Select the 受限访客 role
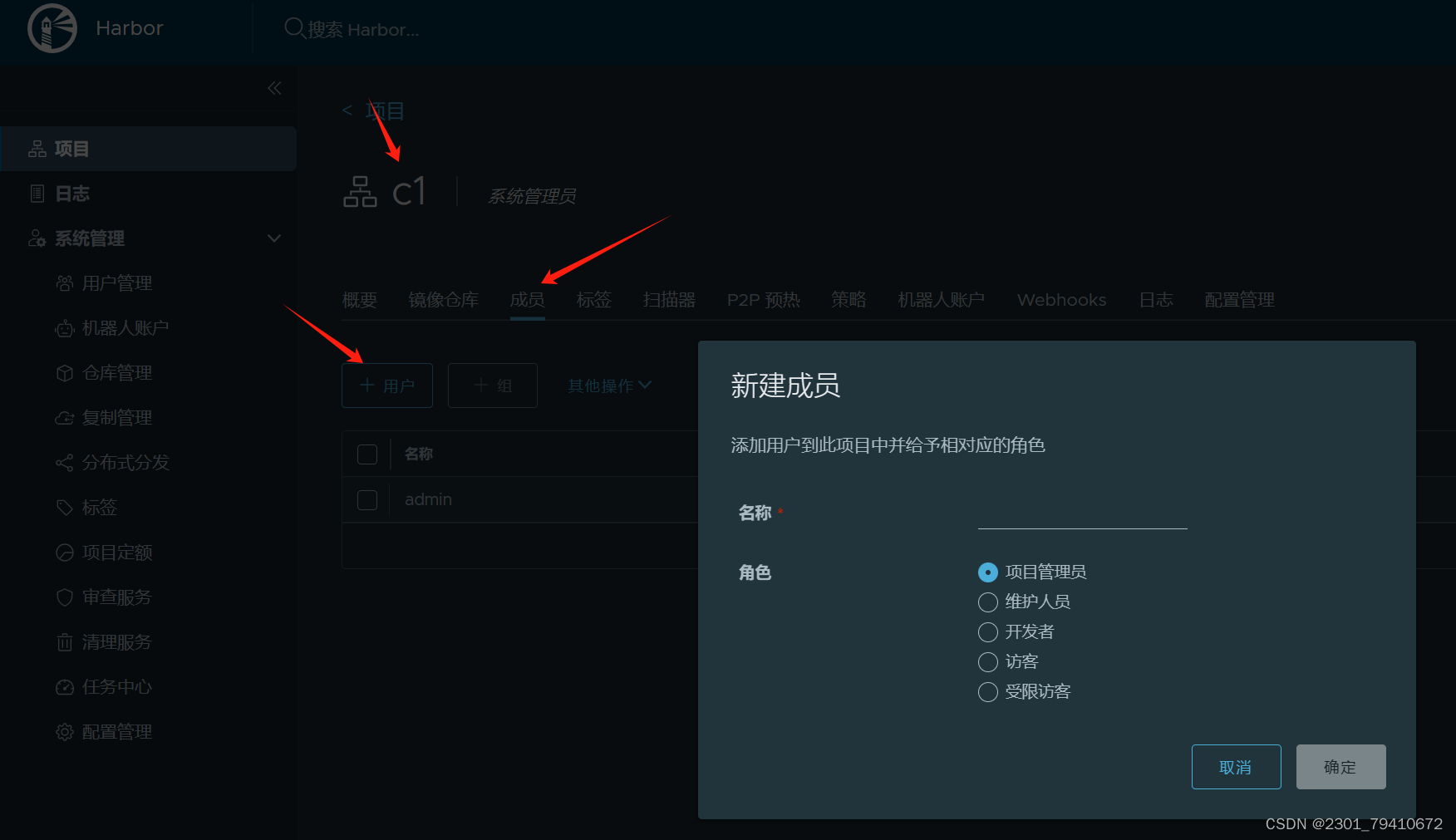The width and height of the screenshot is (1456, 840). 988,692
